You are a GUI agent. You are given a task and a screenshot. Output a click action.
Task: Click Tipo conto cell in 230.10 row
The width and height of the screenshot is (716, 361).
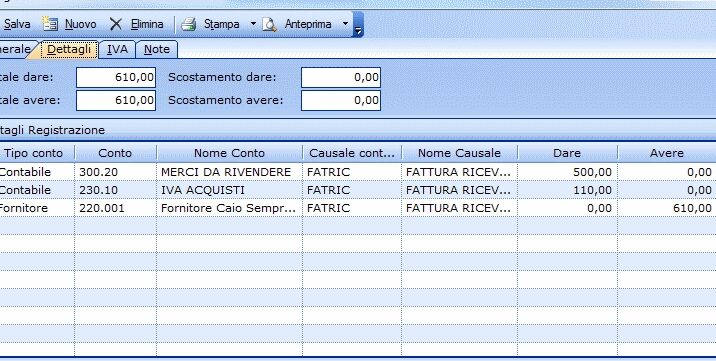point(37,190)
